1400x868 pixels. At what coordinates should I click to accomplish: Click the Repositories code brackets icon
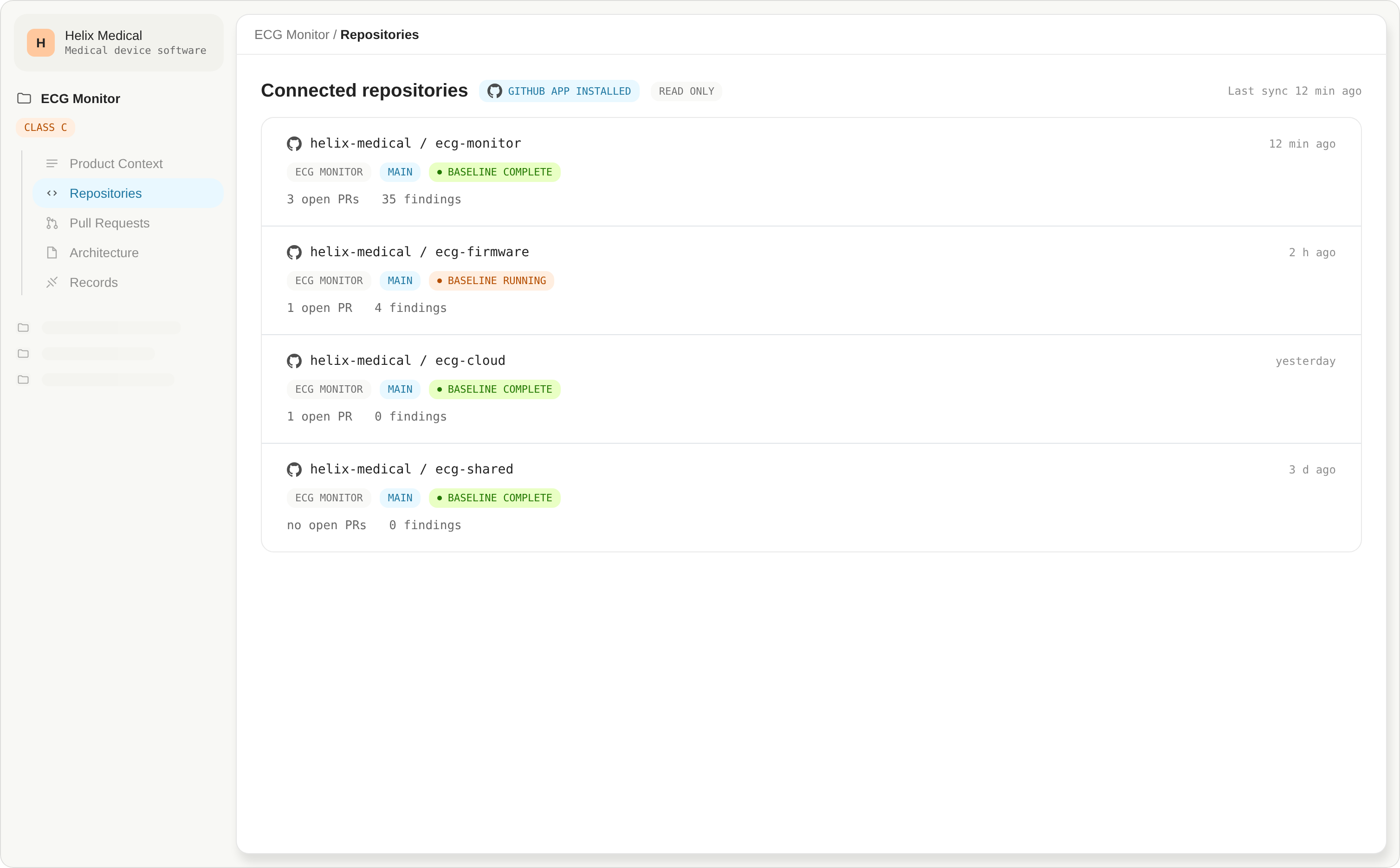click(52, 194)
